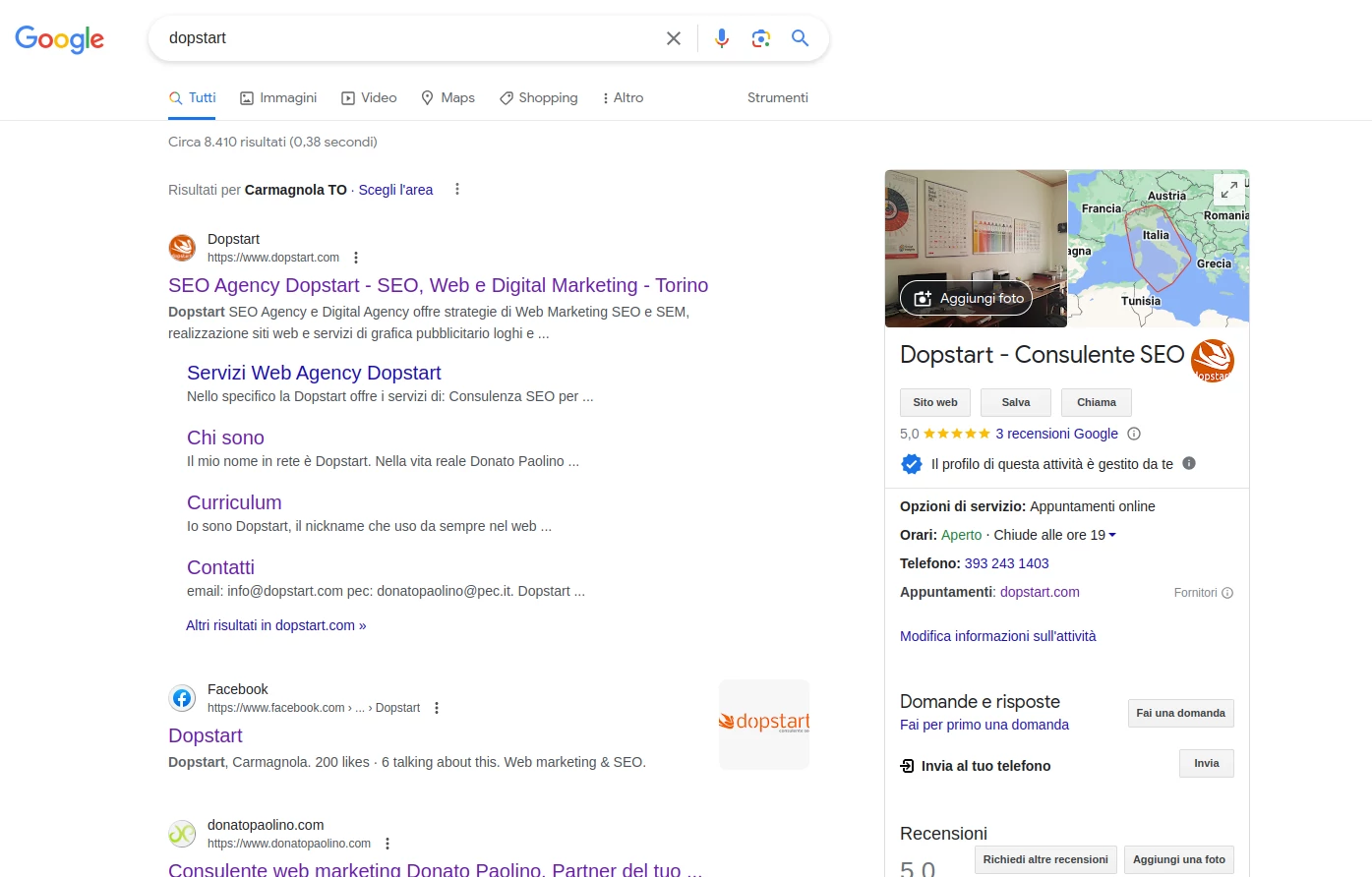This screenshot has height=877, width=1372.
Task: Click Altri risultati in dopstart.com link
Action: (276, 625)
